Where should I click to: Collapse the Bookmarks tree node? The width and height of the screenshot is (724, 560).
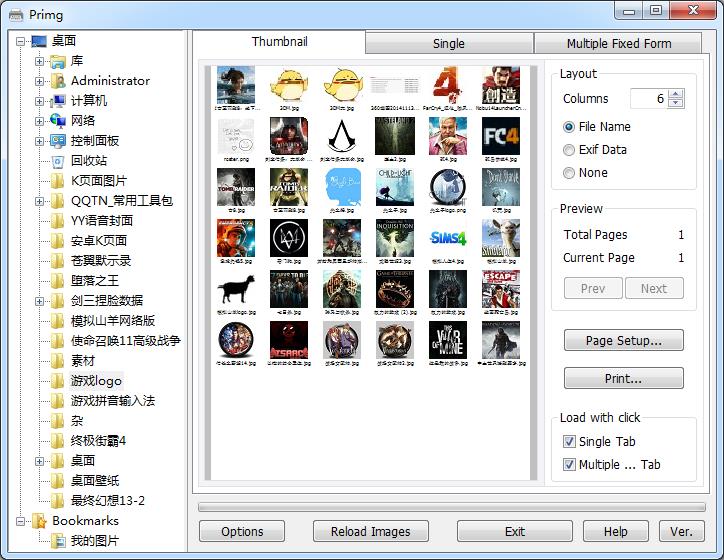pos(20,521)
